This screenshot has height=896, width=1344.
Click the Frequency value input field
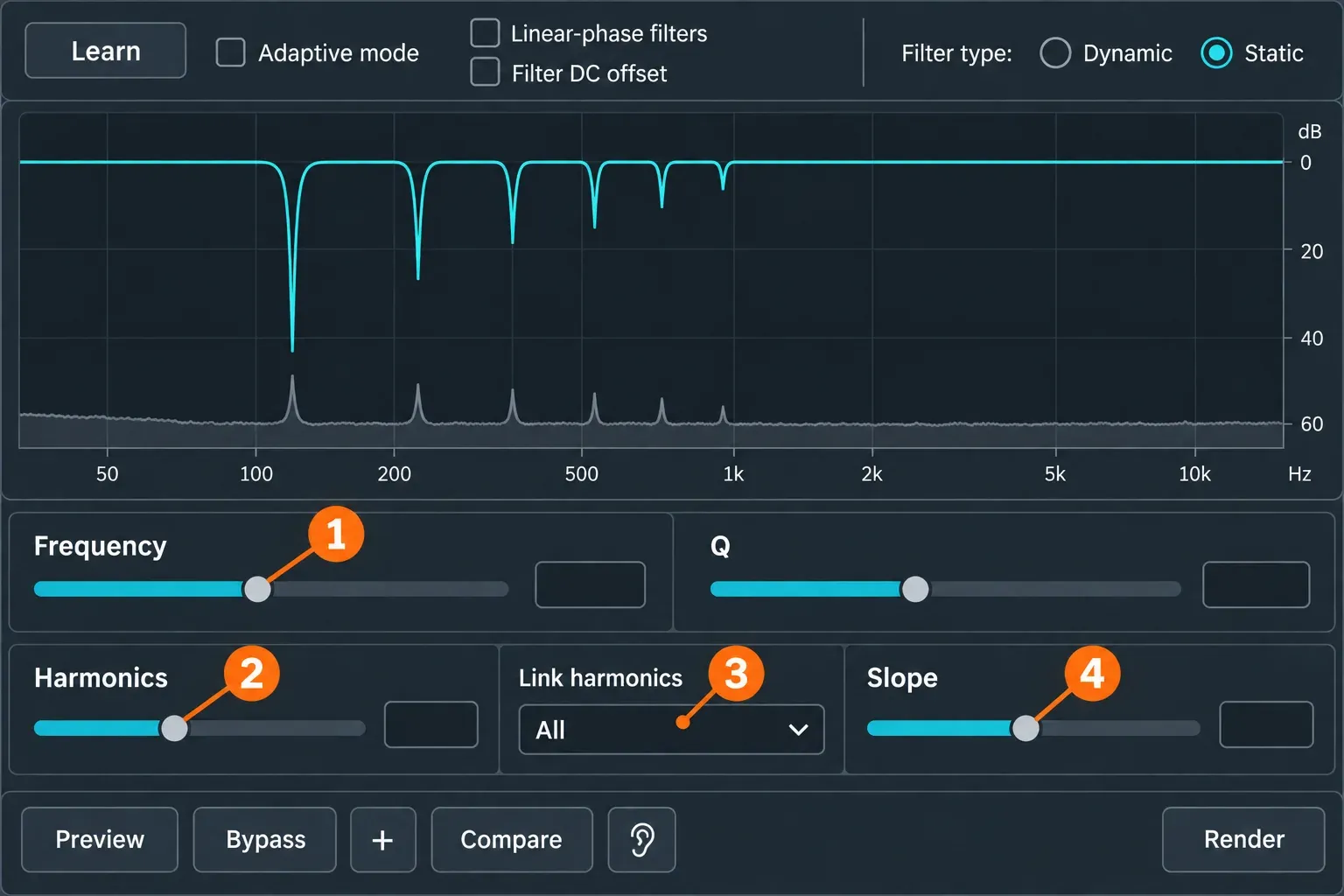[590, 584]
